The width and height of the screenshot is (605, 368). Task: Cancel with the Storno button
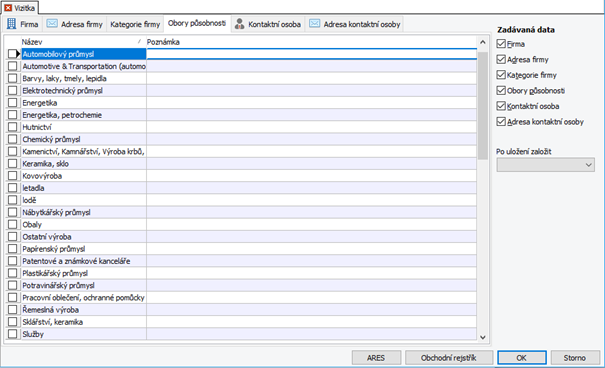coord(575,358)
